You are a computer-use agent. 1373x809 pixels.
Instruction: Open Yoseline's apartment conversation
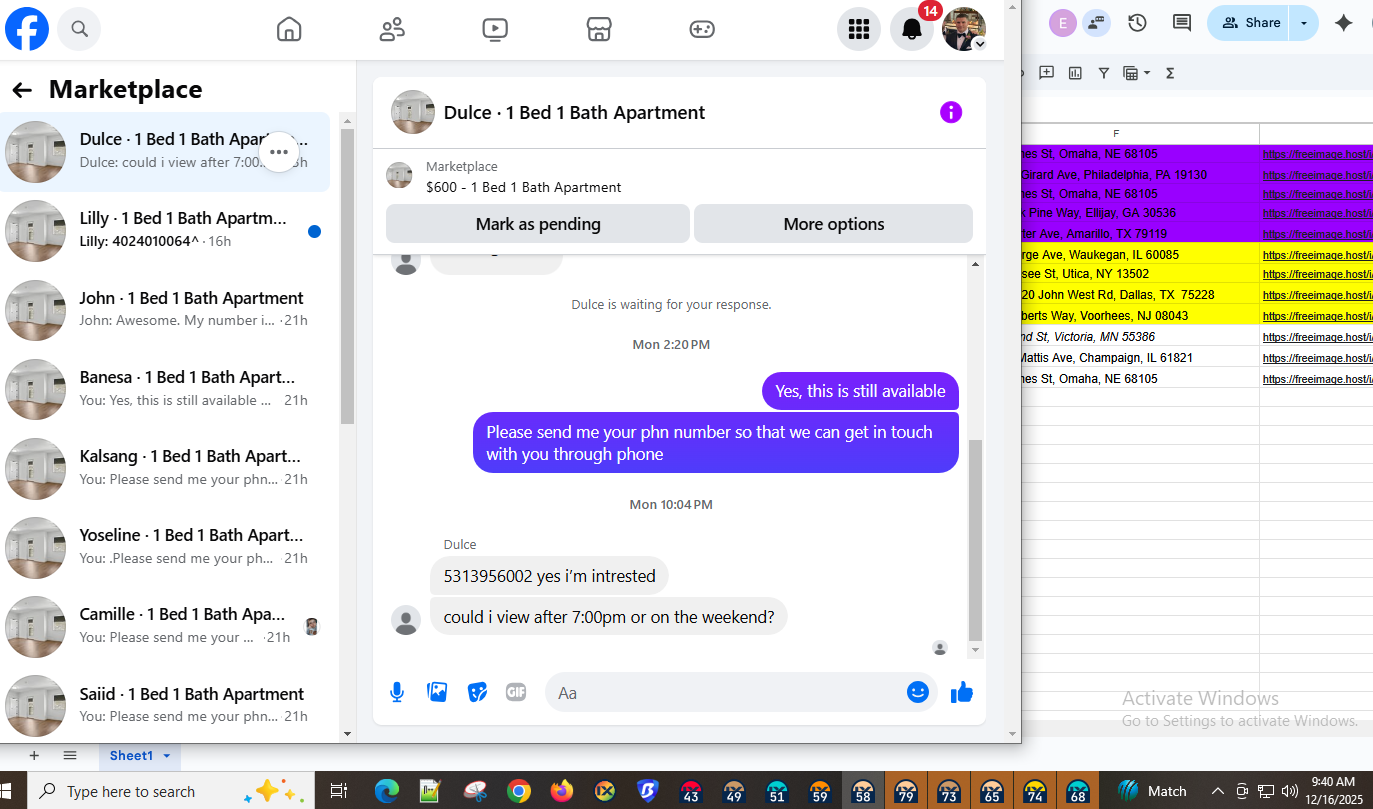tap(165, 547)
